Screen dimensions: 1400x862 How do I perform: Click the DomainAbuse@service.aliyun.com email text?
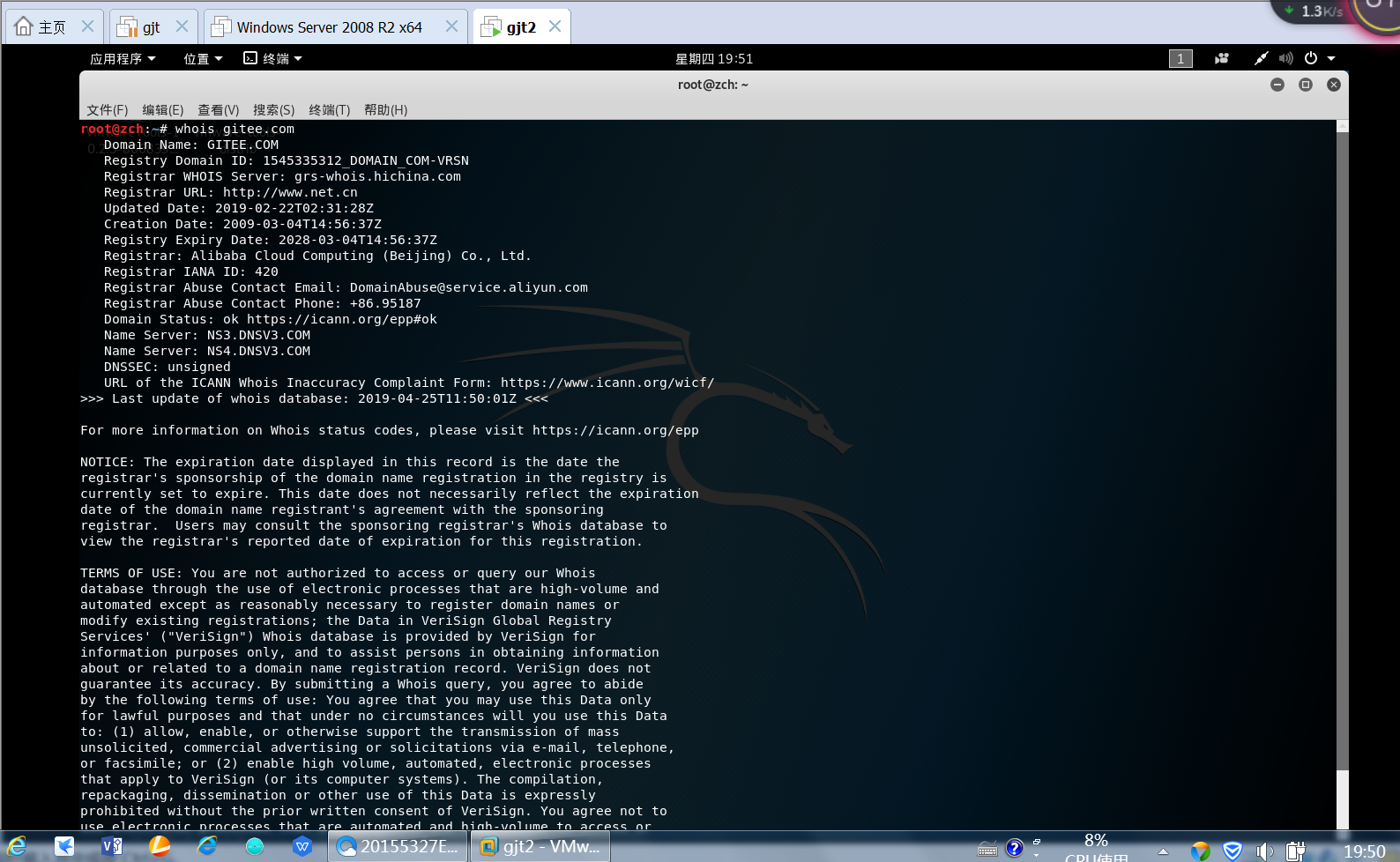click(469, 287)
